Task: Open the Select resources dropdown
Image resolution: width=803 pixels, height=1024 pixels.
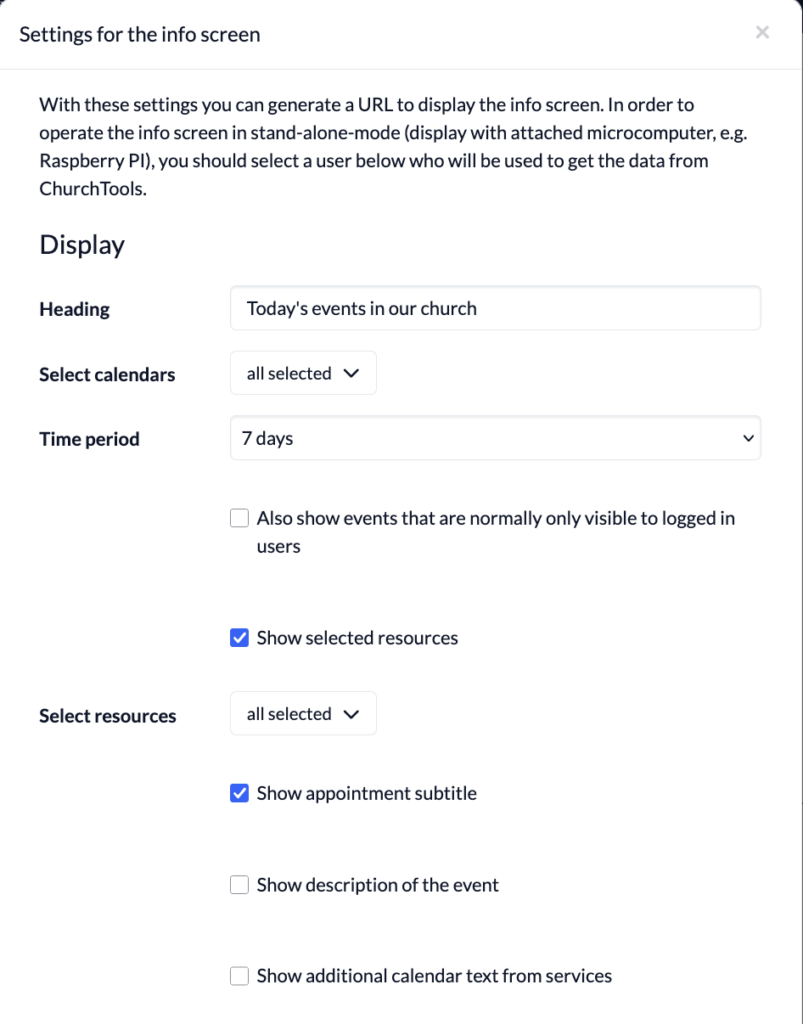Action: click(303, 714)
